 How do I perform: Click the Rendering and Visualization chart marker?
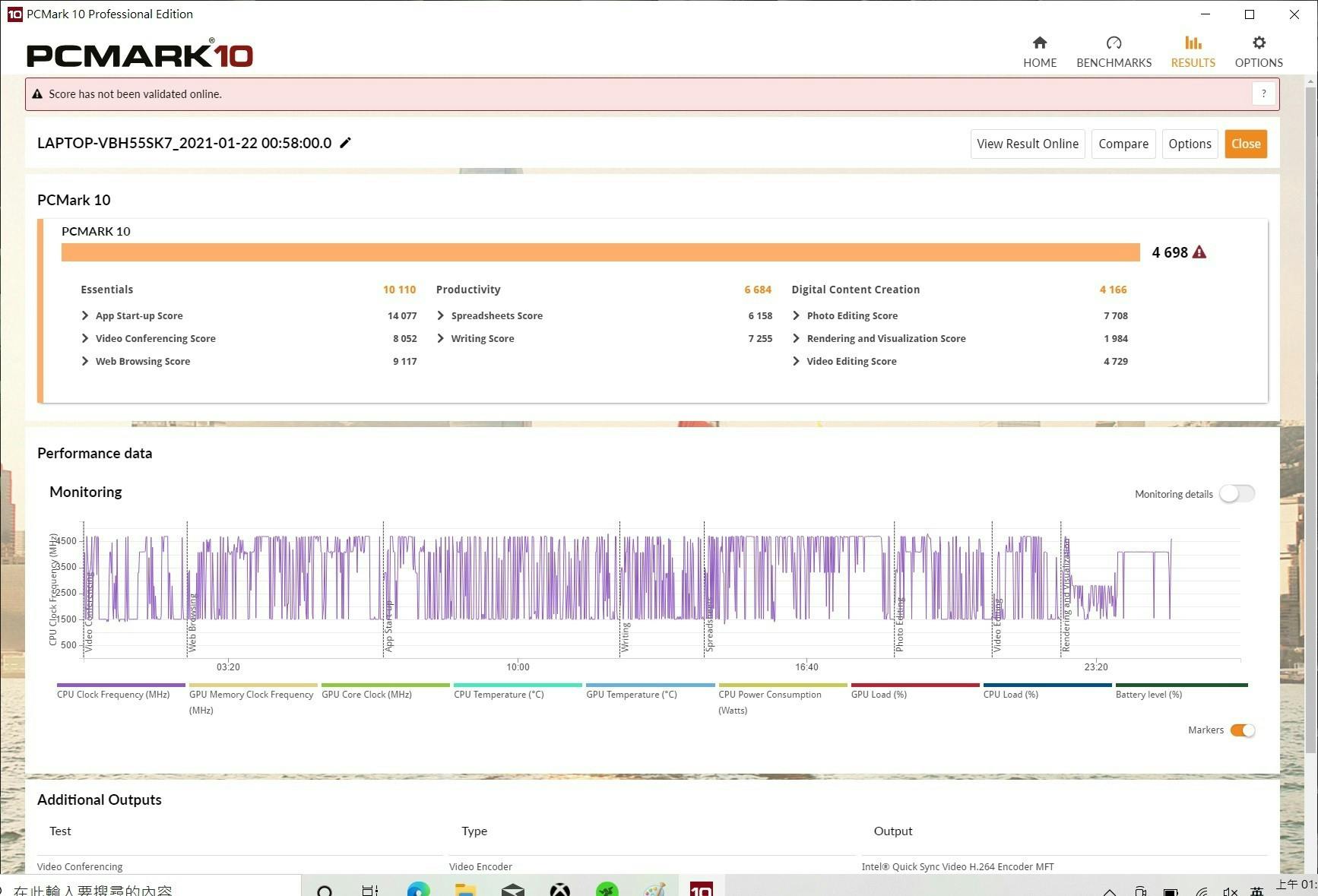tap(1066, 595)
